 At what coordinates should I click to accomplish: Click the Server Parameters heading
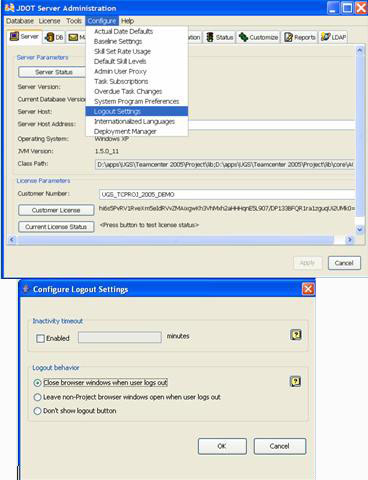click(43, 57)
